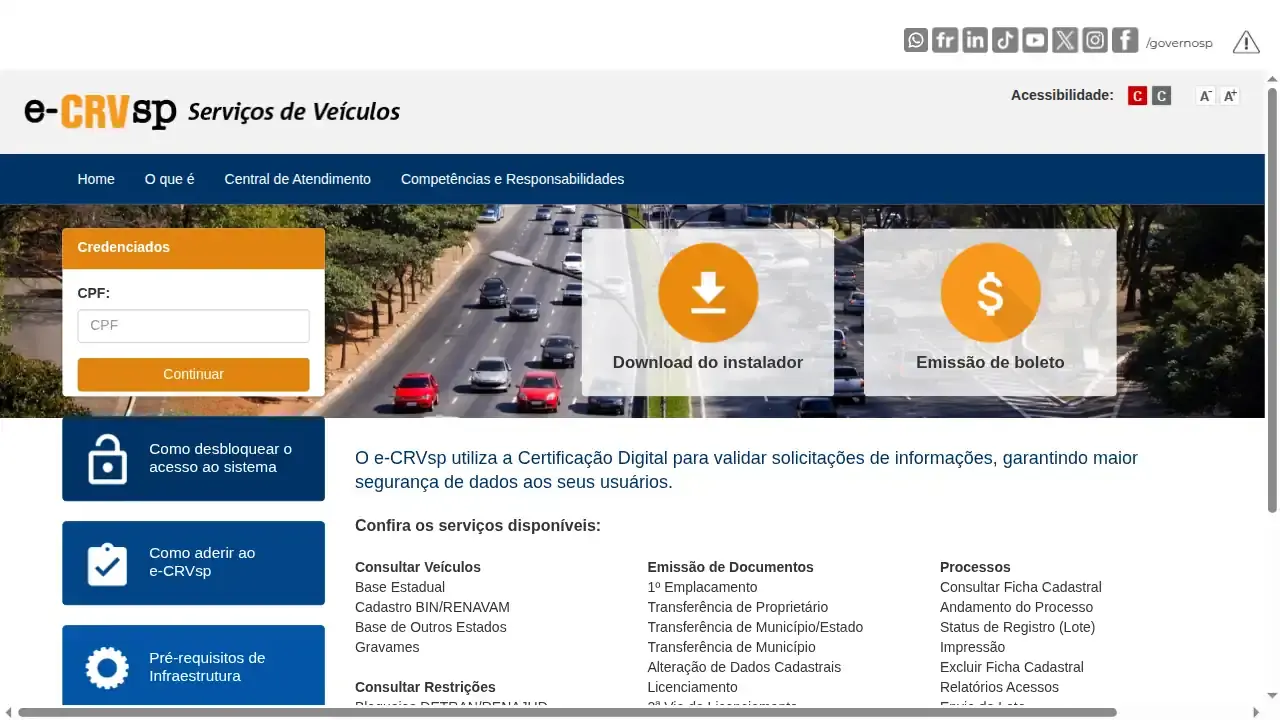The width and height of the screenshot is (1280, 720).
Task: Open the LinkedIn social icon
Action: click(975, 40)
